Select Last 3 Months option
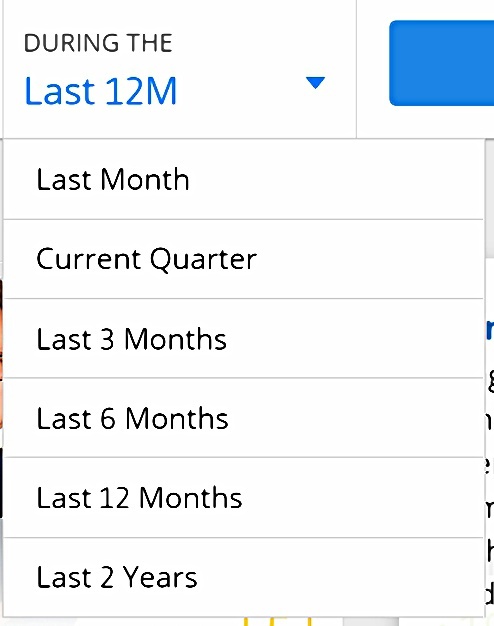This screenshot has width=494, height=626. pyautogui.click(x=244, y=339)
